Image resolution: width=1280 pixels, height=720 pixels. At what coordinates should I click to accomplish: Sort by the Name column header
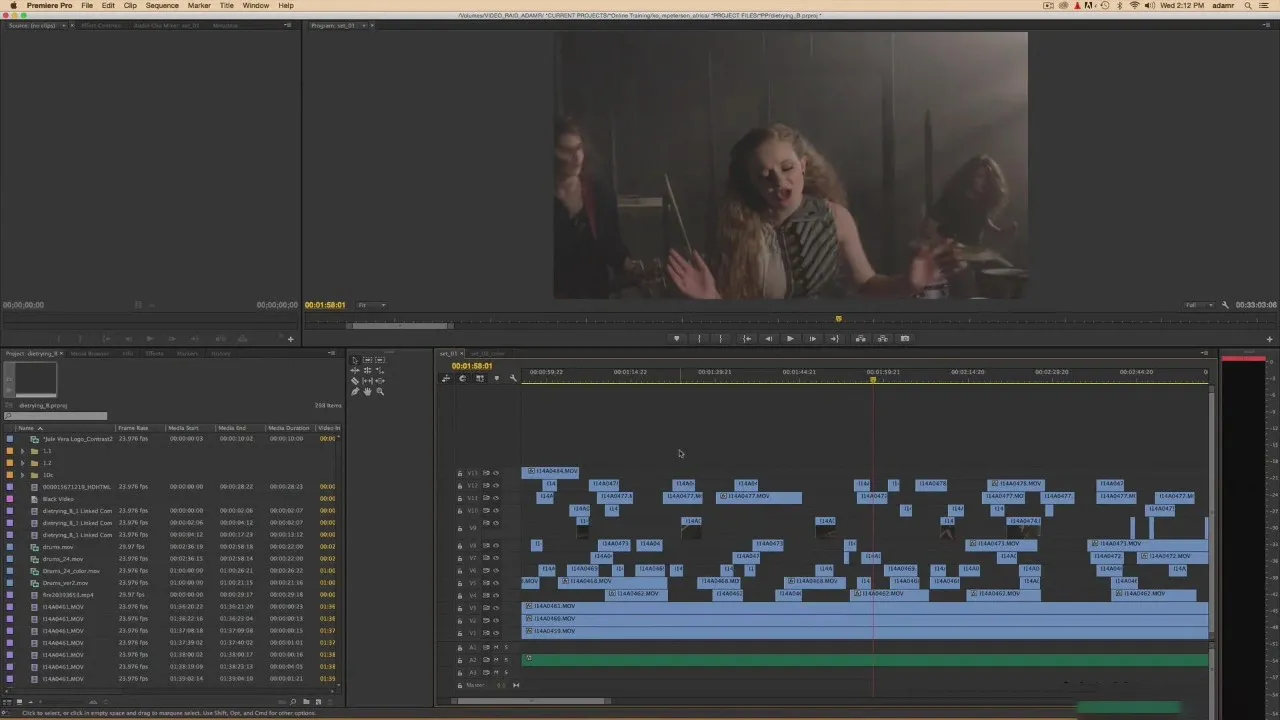point(26,428)
